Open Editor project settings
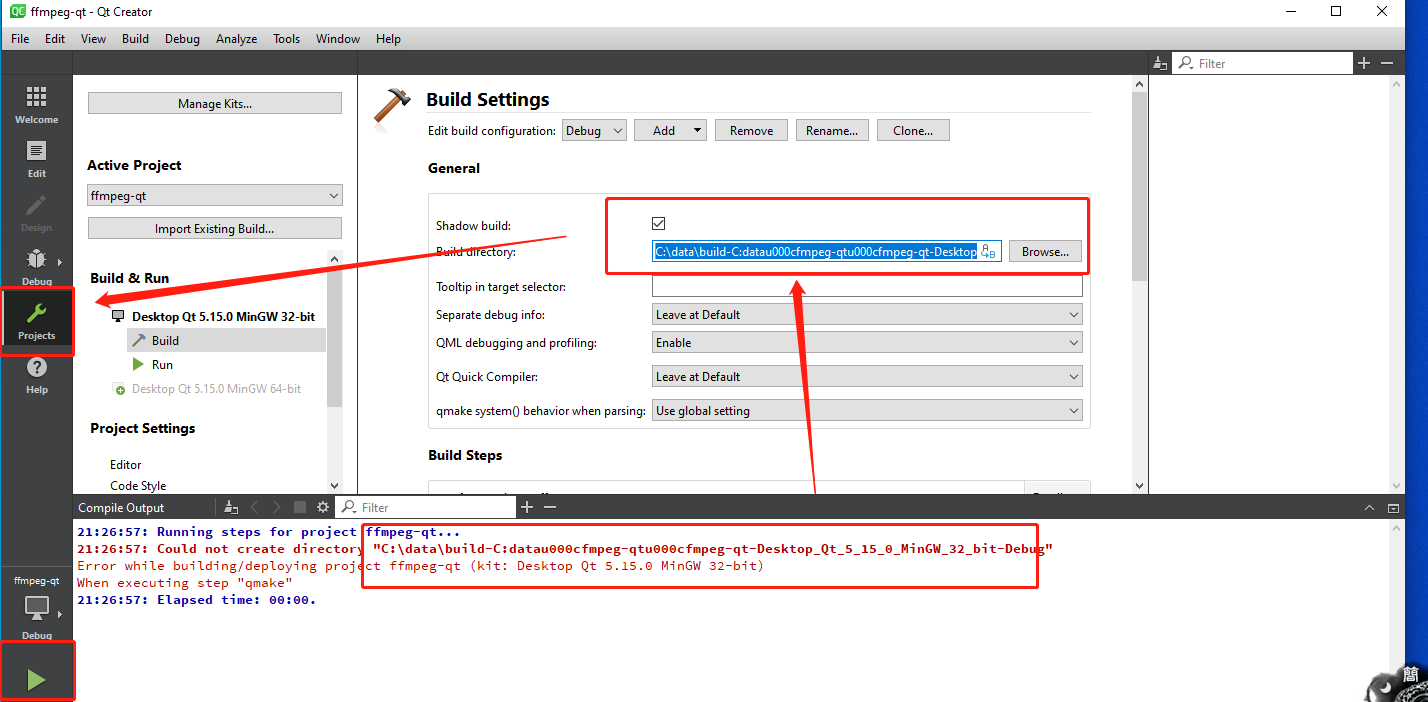The width and height of the screenshot is (1428, 702). (126, 465)
